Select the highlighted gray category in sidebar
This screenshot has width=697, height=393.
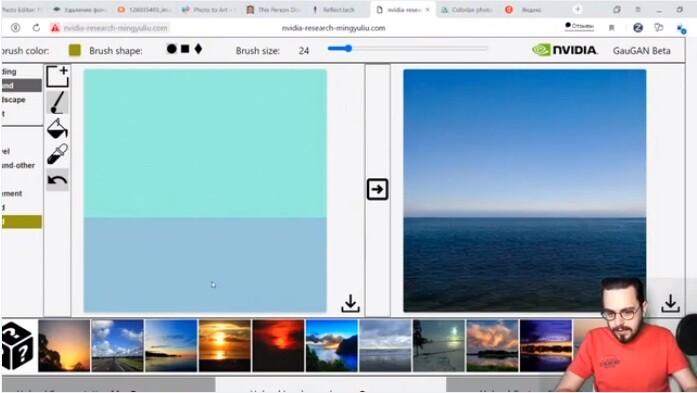point(21,85)
